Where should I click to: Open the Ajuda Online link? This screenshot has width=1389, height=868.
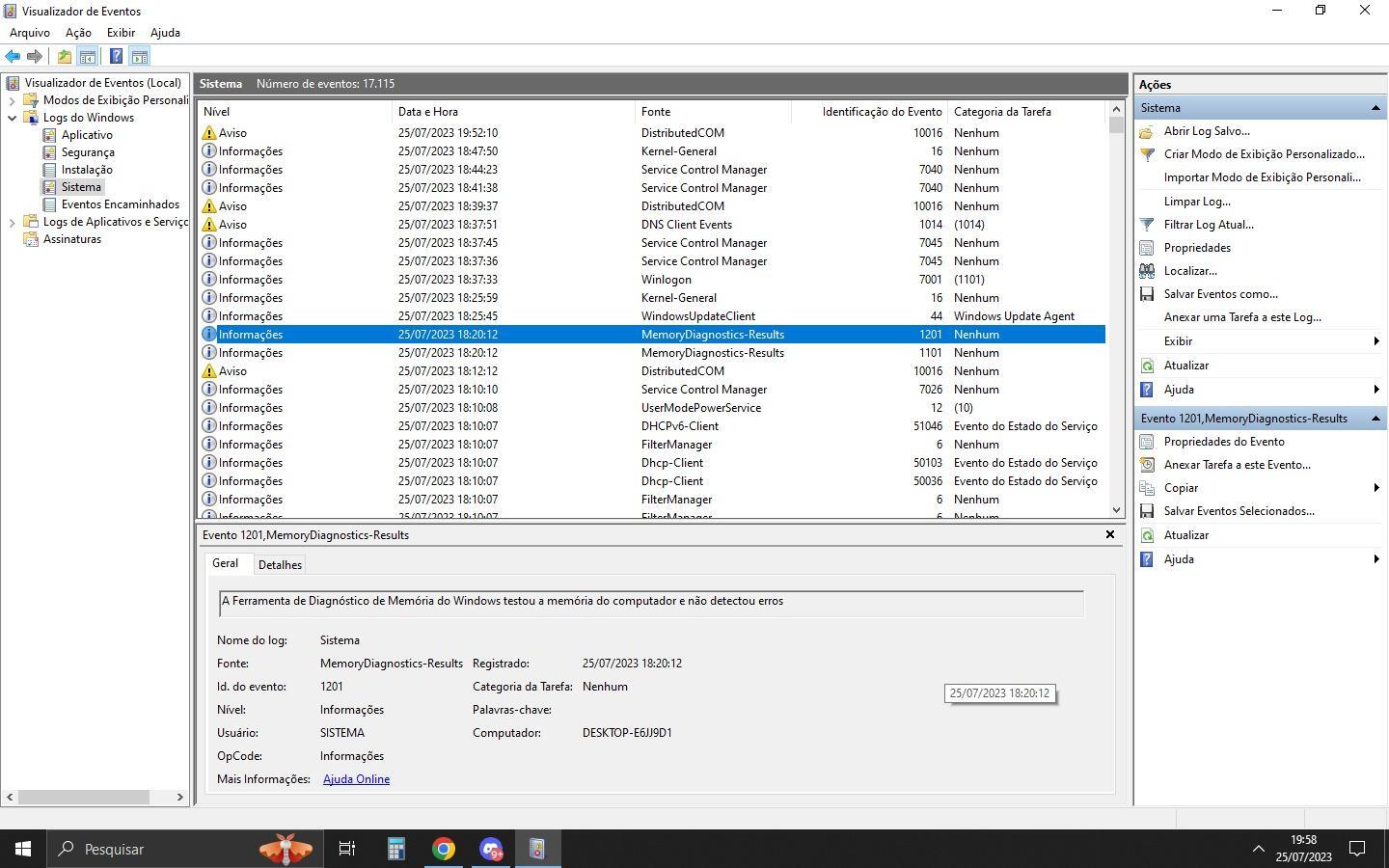click(x=356, y=779)
